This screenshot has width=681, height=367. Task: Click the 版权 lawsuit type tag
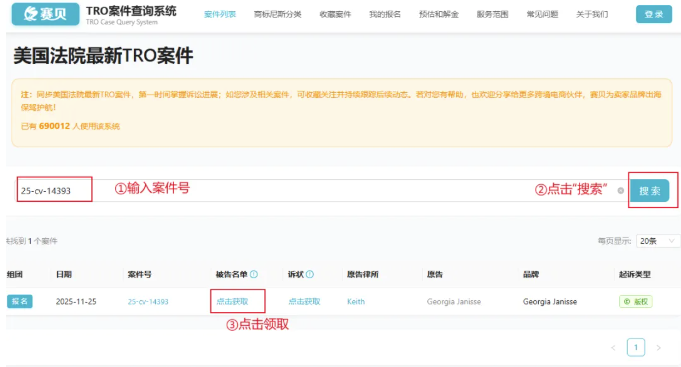point(636,301)
